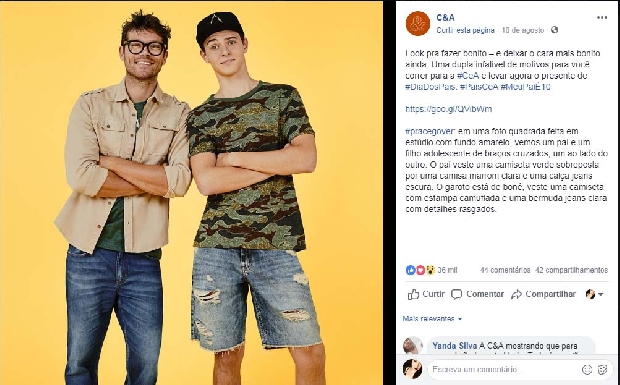
Task: Click Curtir esta página link
Action: pos(465,30)
